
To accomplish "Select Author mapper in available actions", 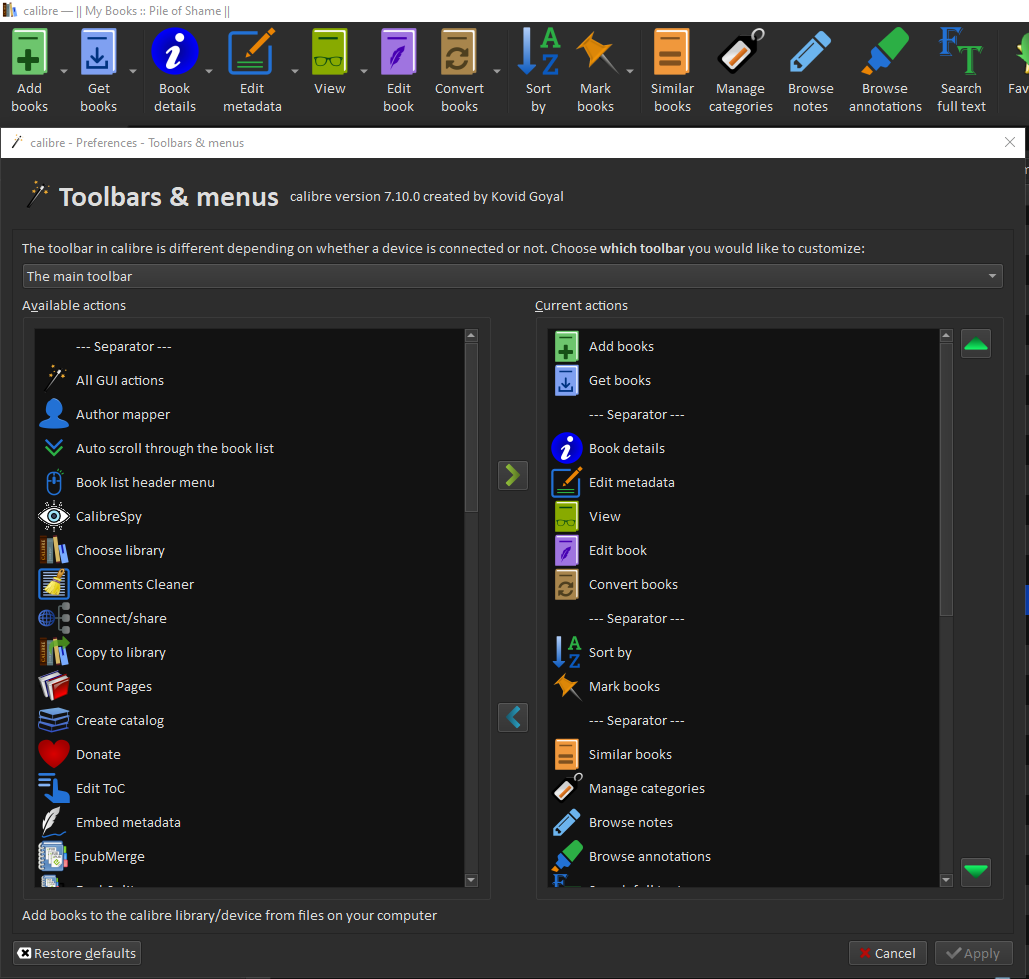I will pyautogui.click(x=249, y=414).
